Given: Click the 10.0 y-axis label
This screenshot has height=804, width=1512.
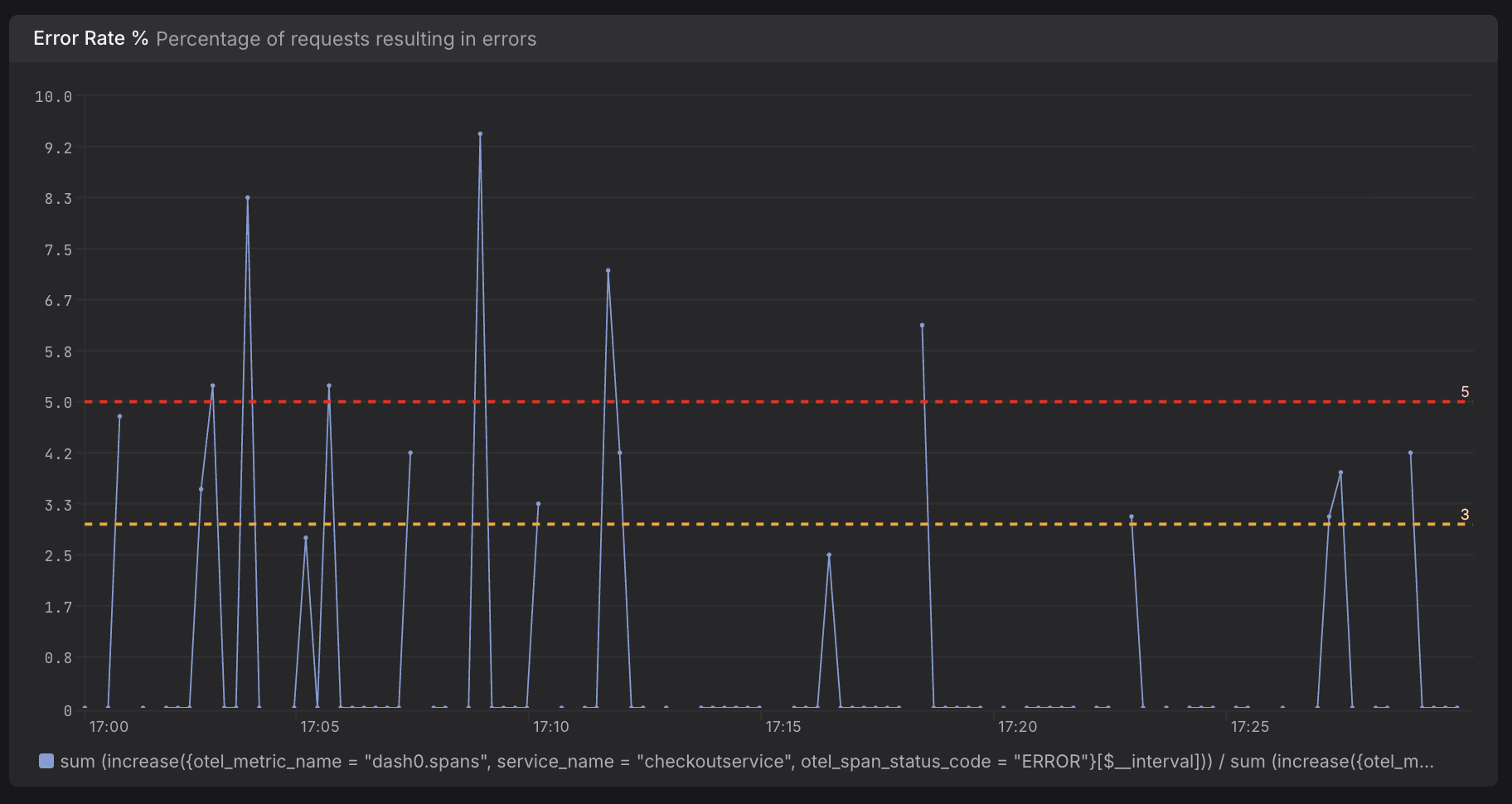Looking at the screenshot, I should (x=53, y=97).
